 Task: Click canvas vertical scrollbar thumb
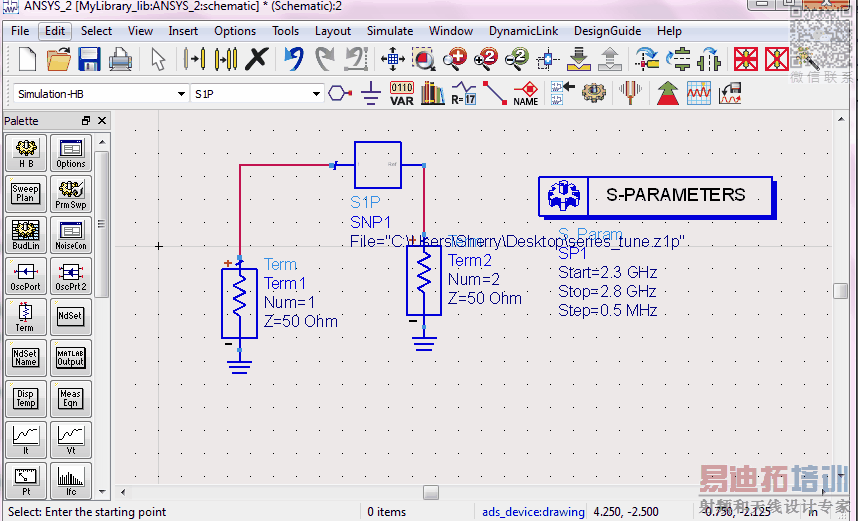tap(840, 291)
